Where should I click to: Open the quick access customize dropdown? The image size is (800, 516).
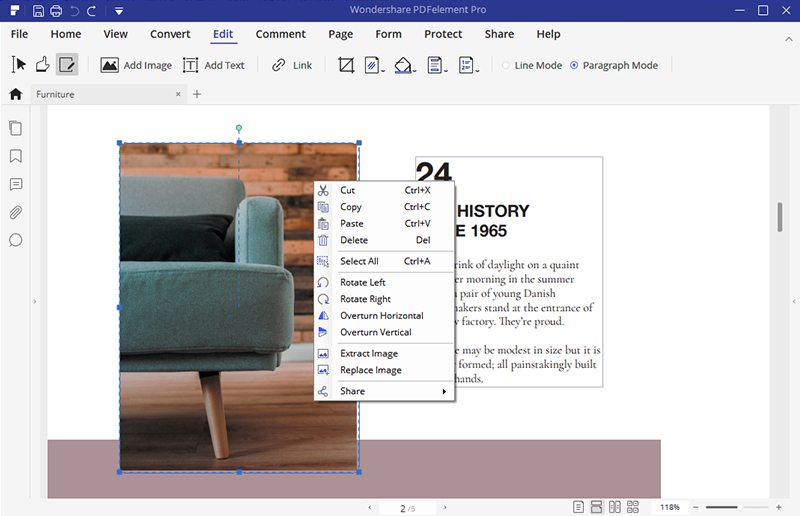pyautogui.click(x=119, y=11)
